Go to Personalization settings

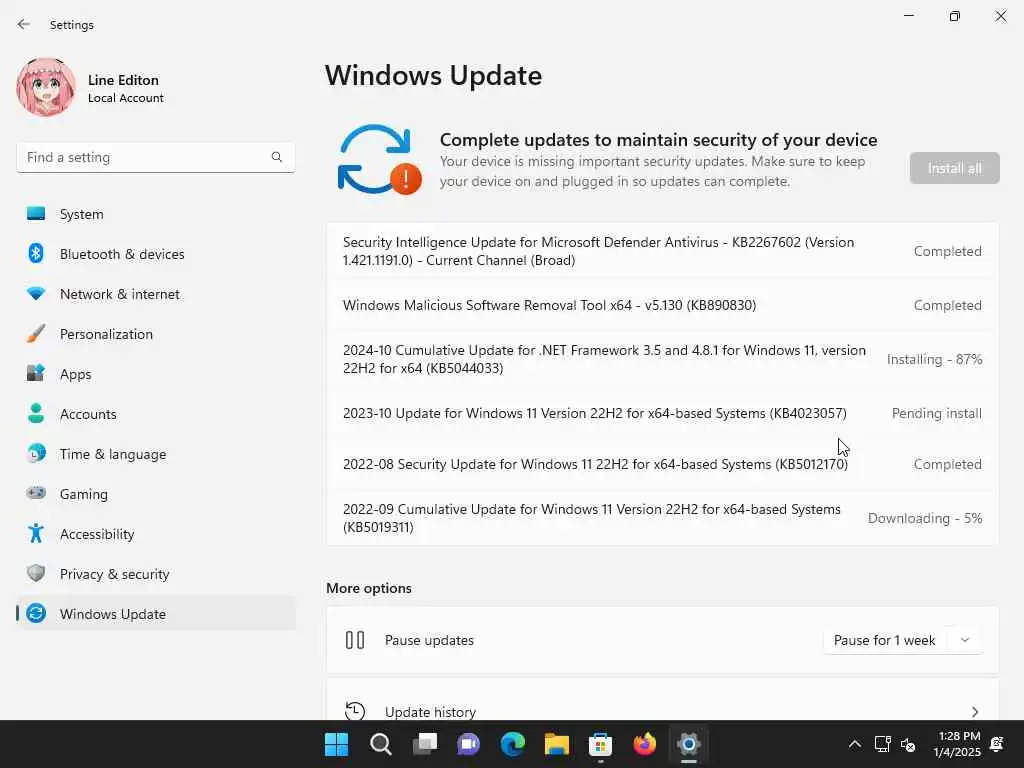(x=157, y=334)
